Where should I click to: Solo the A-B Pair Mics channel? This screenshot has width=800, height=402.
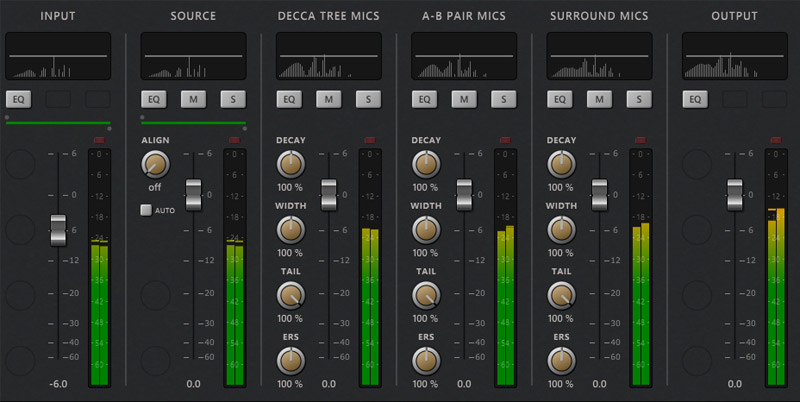[x=504, y=99]
